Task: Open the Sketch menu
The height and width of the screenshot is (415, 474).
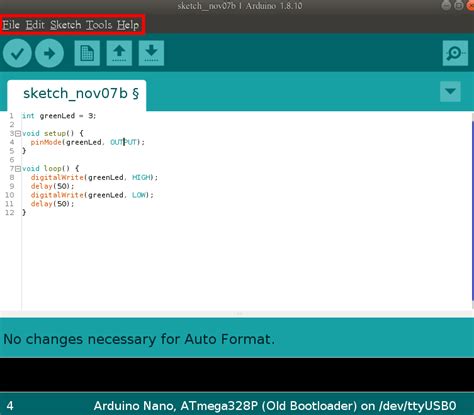Action: (66, 25)
